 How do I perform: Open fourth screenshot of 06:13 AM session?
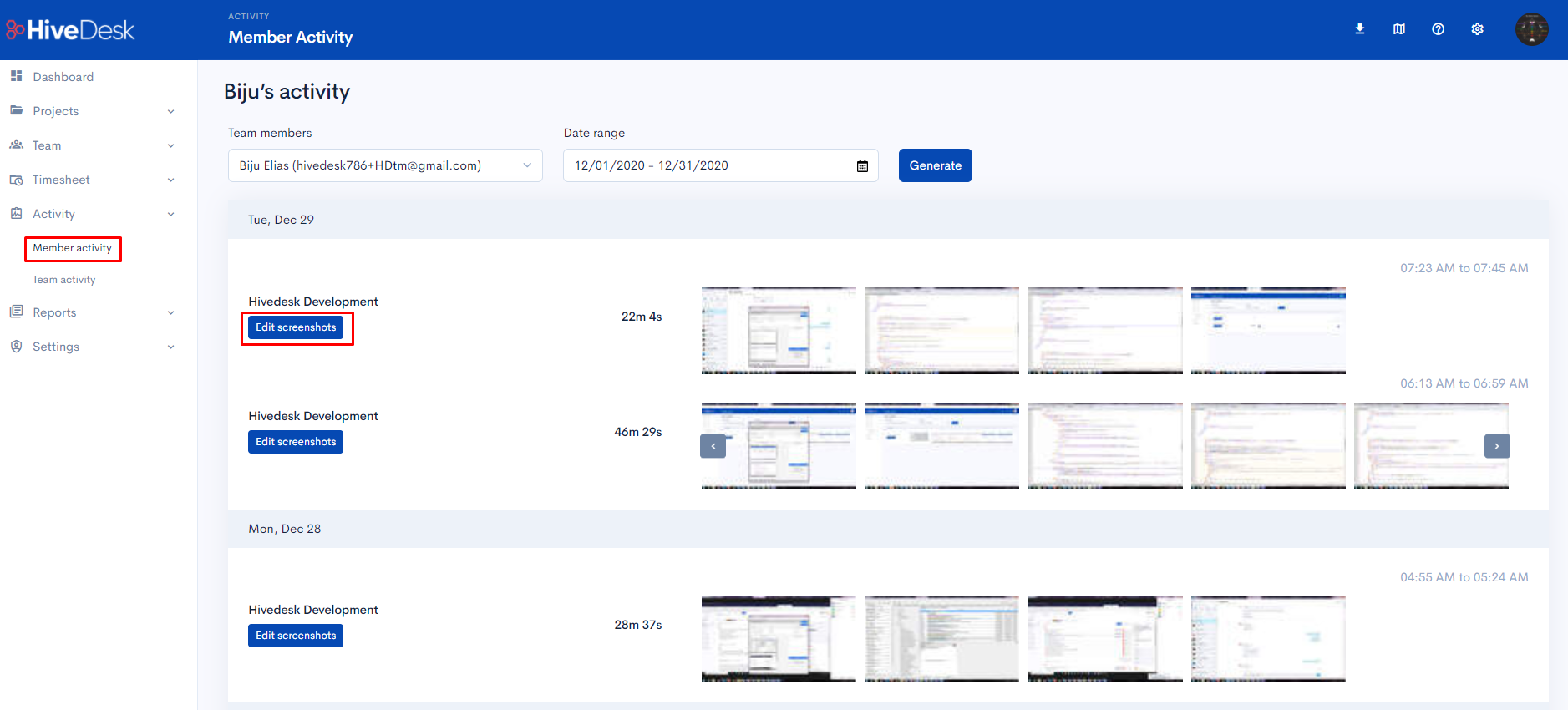tap(1268, 446)
